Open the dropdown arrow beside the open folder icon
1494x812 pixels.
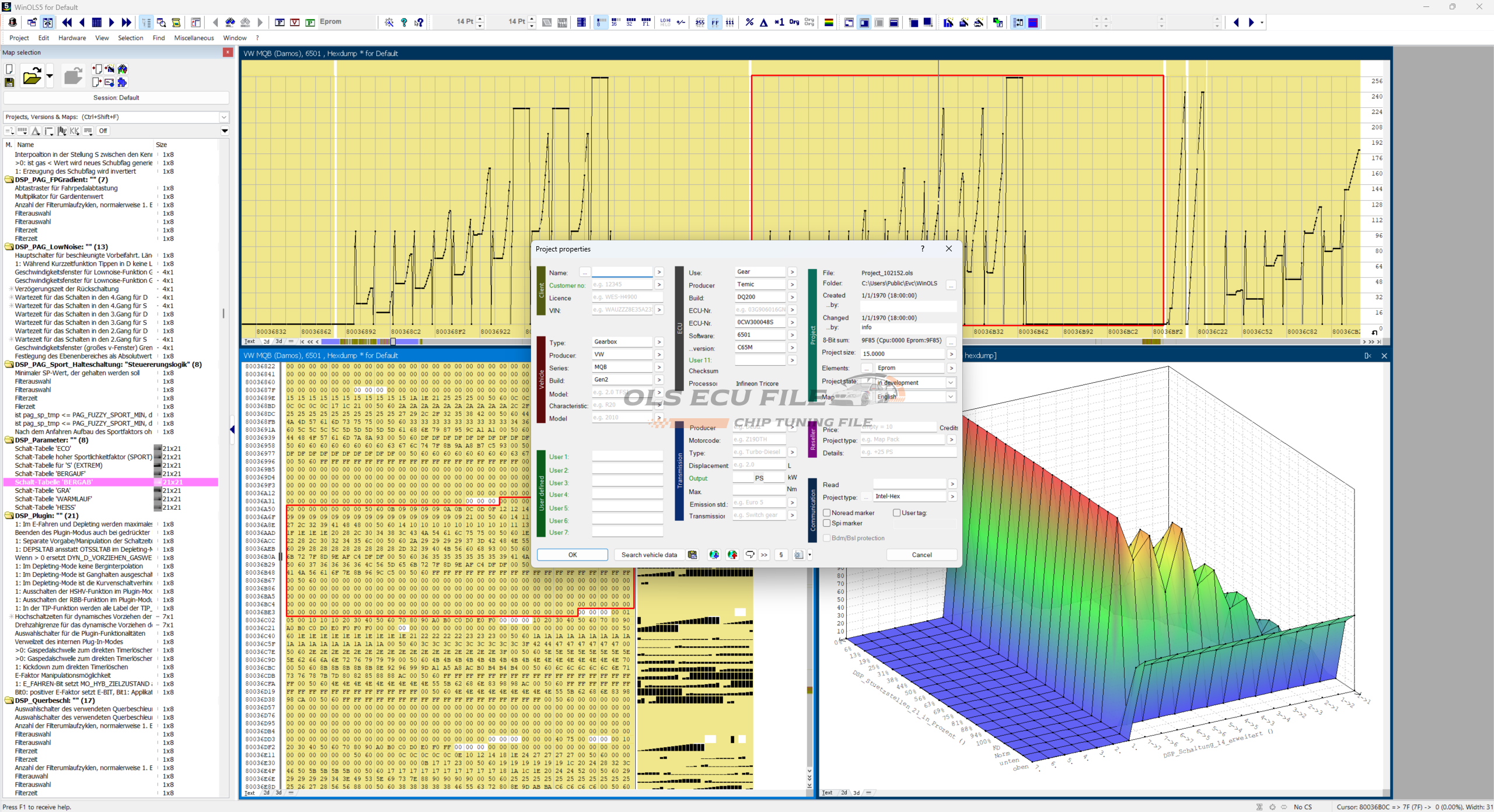point(50,76)
